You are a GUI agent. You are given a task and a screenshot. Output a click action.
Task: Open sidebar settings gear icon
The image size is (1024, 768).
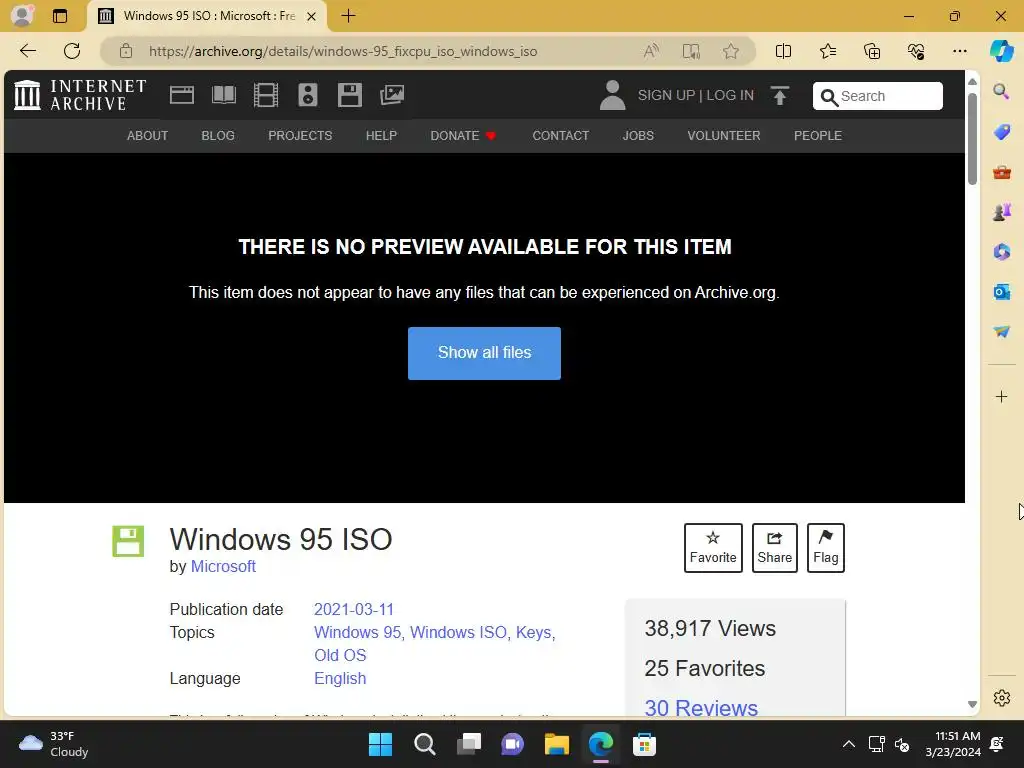(1001, 698)
